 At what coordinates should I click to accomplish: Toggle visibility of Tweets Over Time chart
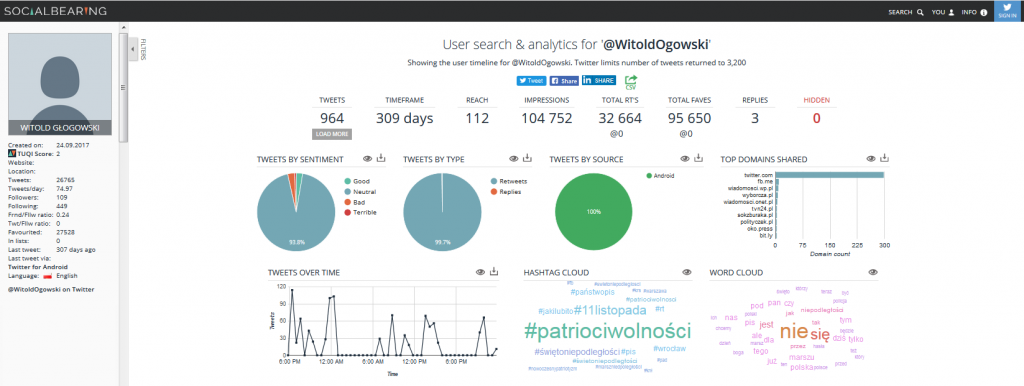480,272
